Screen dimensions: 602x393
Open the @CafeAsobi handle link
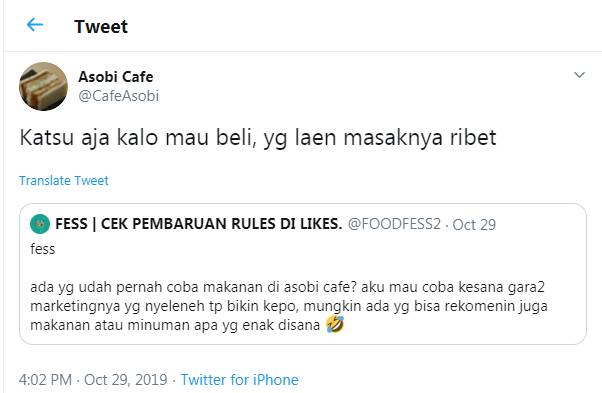coord(118,96)
